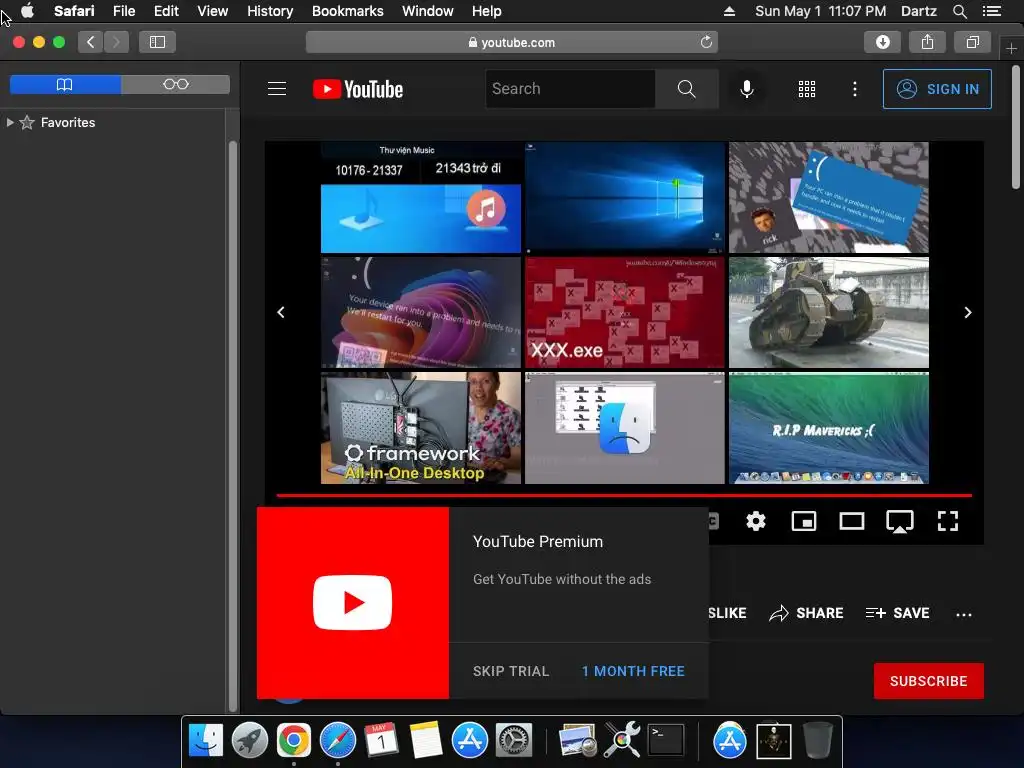Open the Apple menu
This screenshot has width=1024, height=768.
[27, 11]
